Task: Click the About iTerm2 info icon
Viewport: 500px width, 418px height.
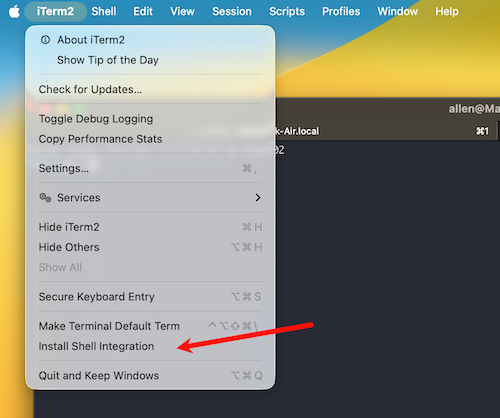Action: tap(45, 40)
